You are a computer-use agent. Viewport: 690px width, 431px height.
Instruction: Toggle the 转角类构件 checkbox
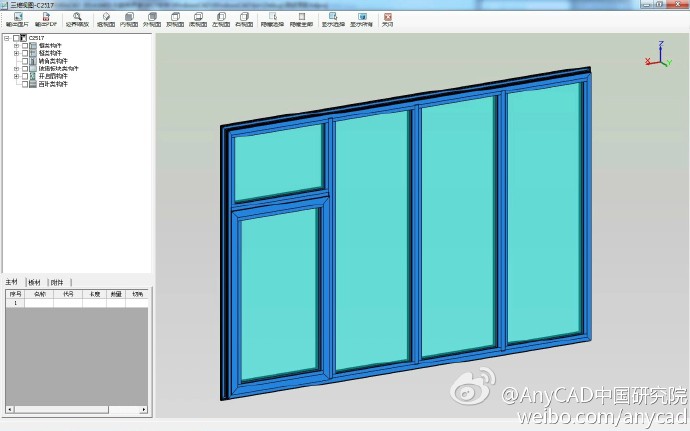25,61
